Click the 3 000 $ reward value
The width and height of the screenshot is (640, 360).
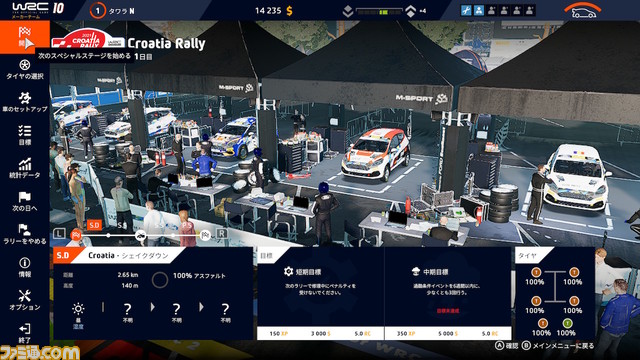[x=321, y=334]
